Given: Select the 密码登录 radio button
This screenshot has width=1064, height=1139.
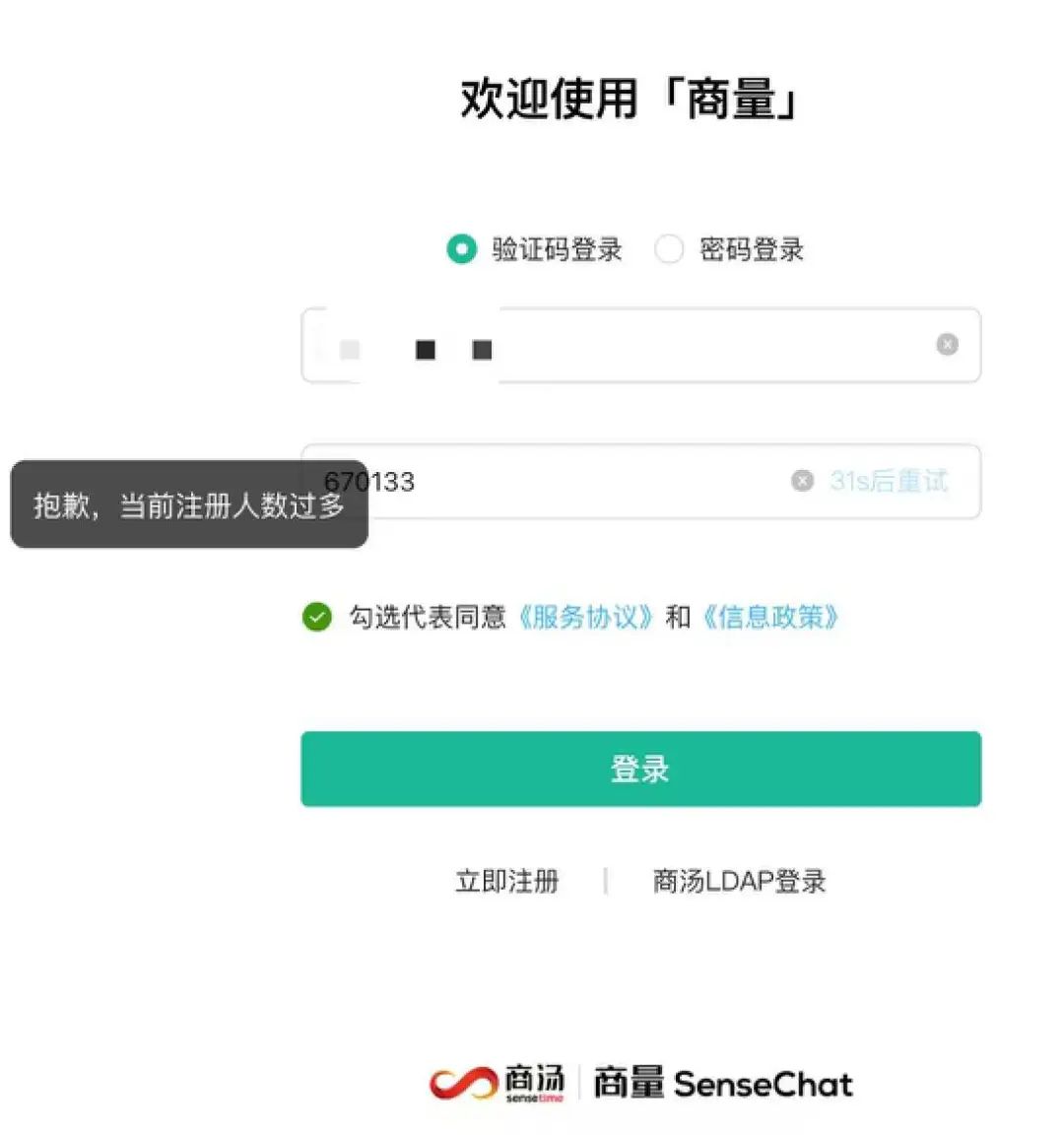Looking at the screenshot, I should [x=669, y=249].
